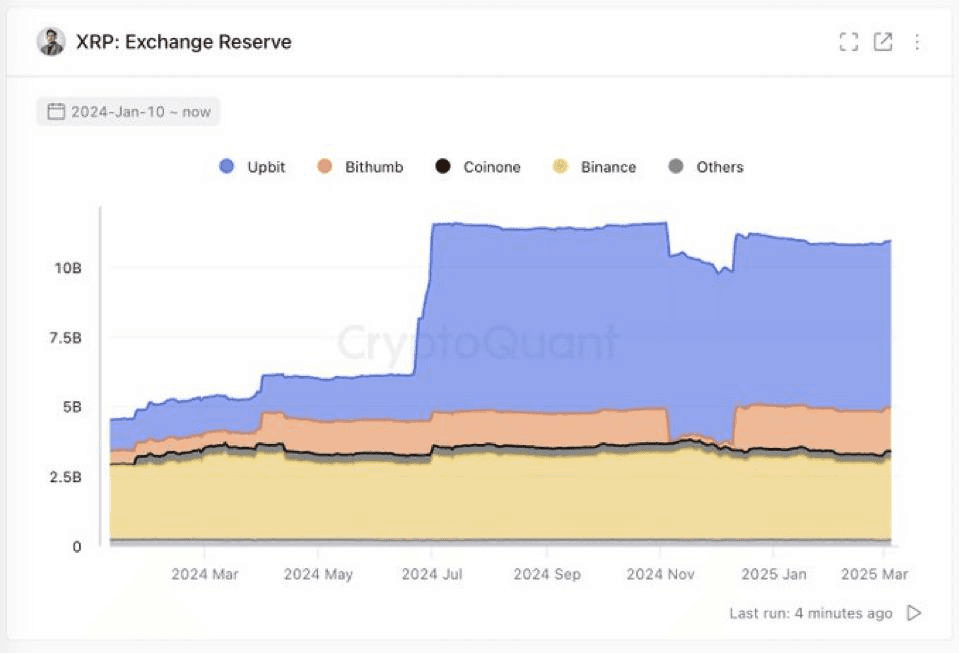The width and height of the screenshot is (959, 653).
Task: Toggle the Coinone series legend
Action: pyautogui.click(x=491, y=167)
